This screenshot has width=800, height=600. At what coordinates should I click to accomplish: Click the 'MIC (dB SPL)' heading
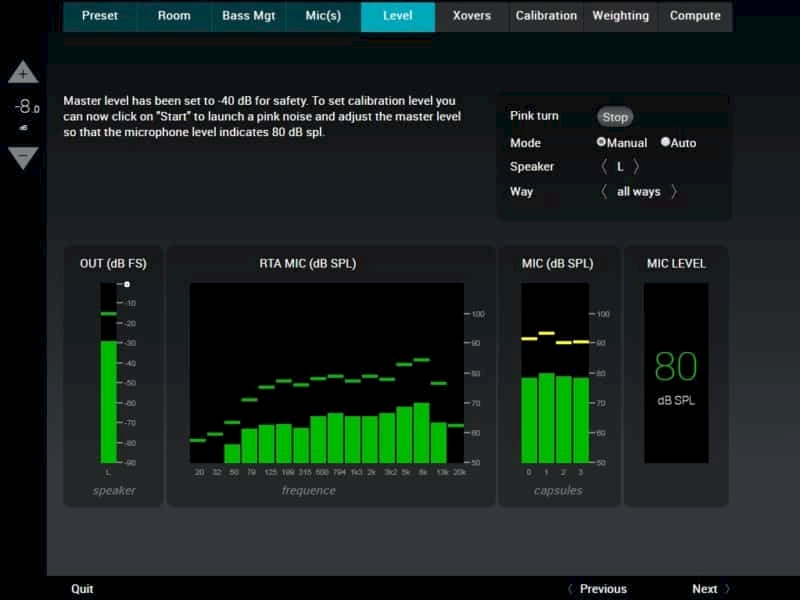click(558, 264)
